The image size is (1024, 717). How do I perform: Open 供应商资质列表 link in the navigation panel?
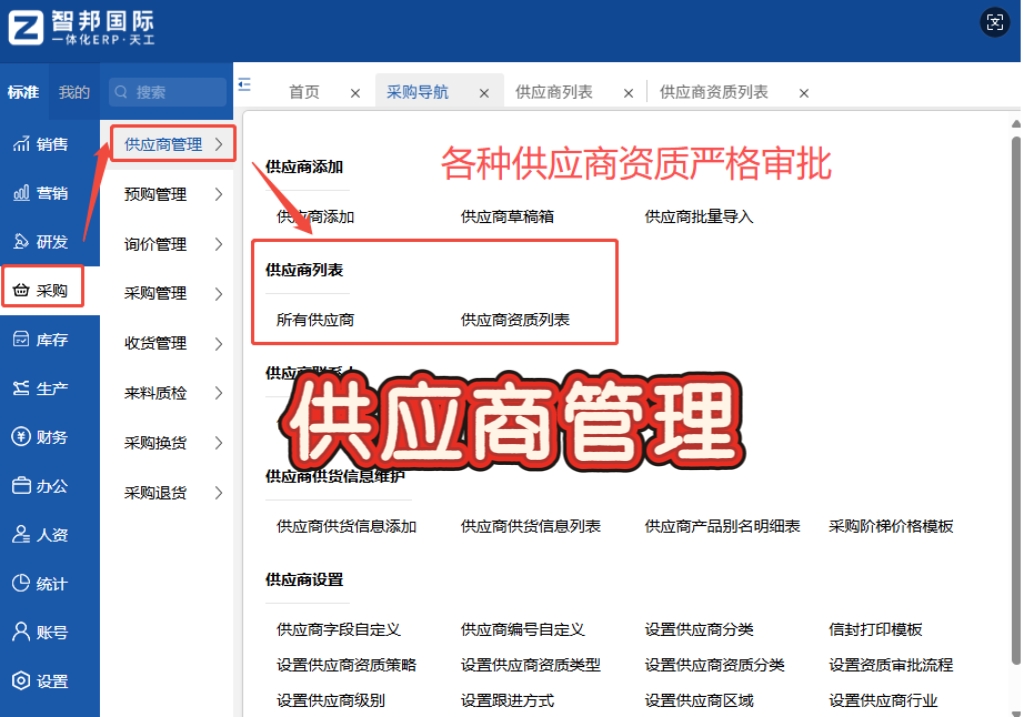click(x=515, y=320)
